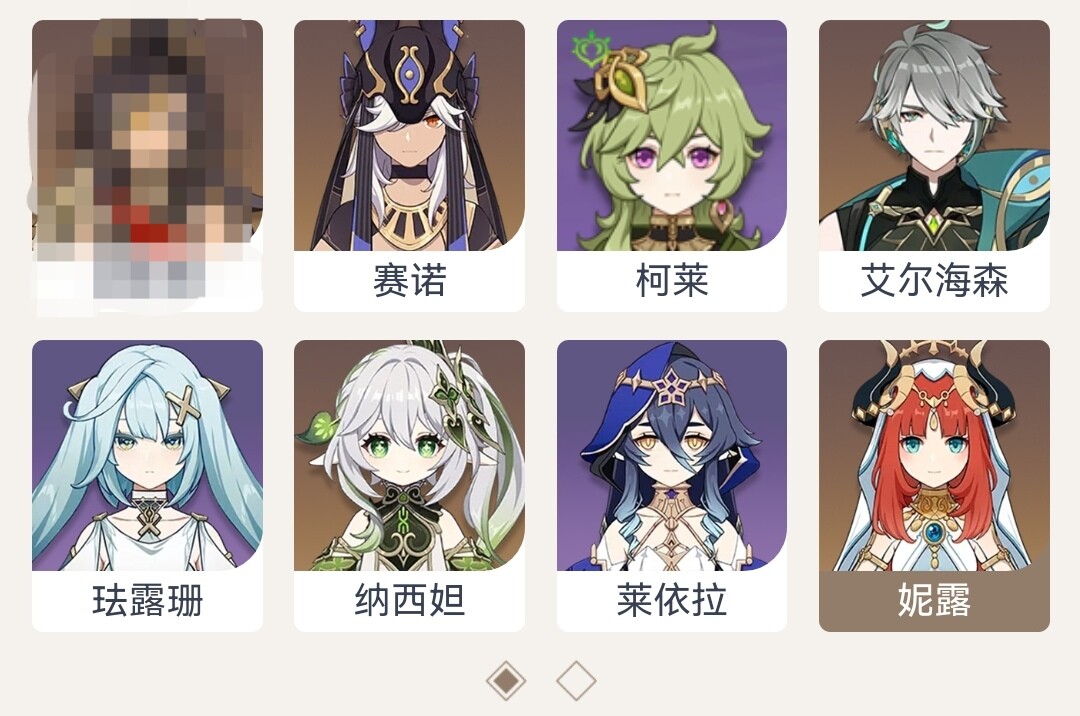Click the 莱依拉 name label
This screenshot has height=716, width=1080.
coord(672,600)
